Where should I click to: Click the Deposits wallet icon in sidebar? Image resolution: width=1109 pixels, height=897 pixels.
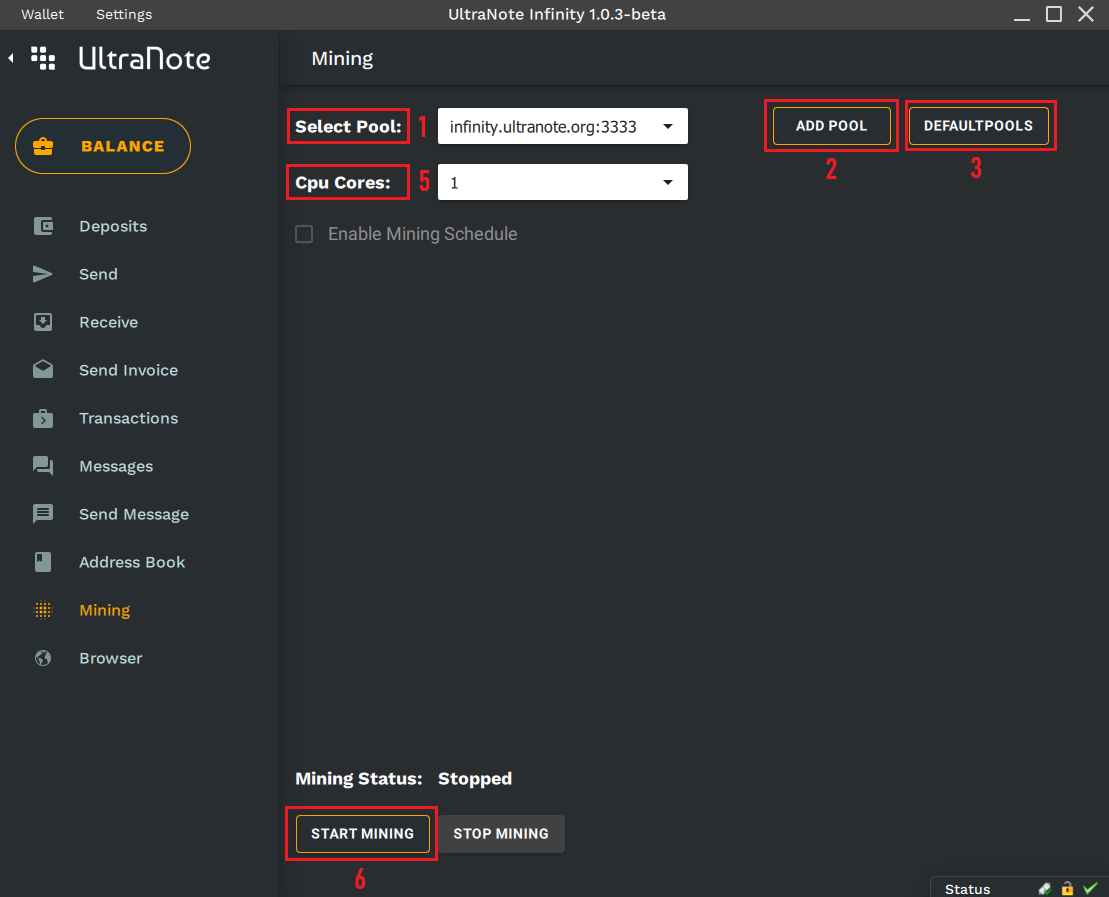(x=43, y=226)
